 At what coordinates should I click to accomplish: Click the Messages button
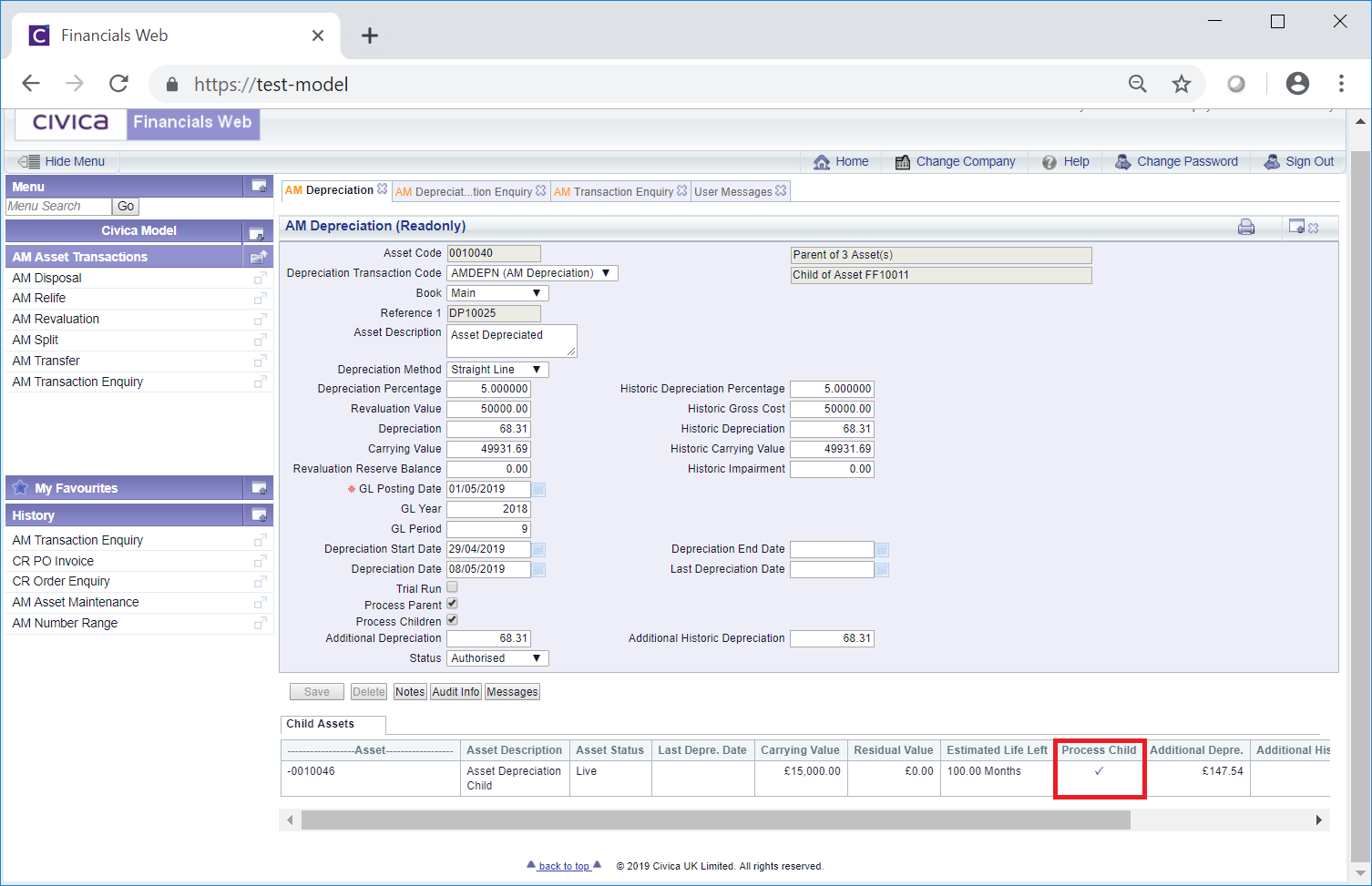tap(512, 692)
